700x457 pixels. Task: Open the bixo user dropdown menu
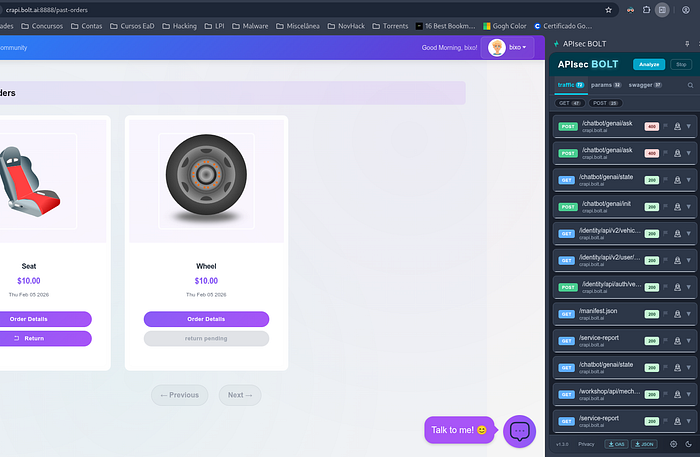click(x=508, y=47)
